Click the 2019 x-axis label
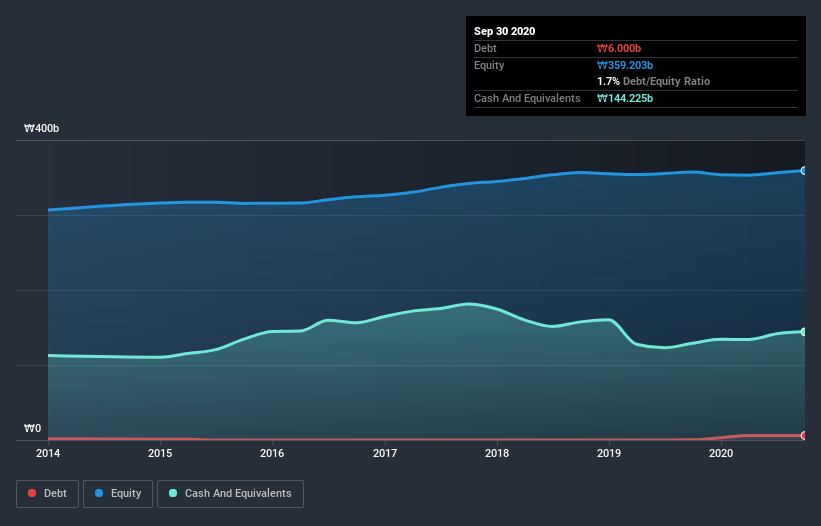This screenshot has height=526, width=821. (608, 453)
